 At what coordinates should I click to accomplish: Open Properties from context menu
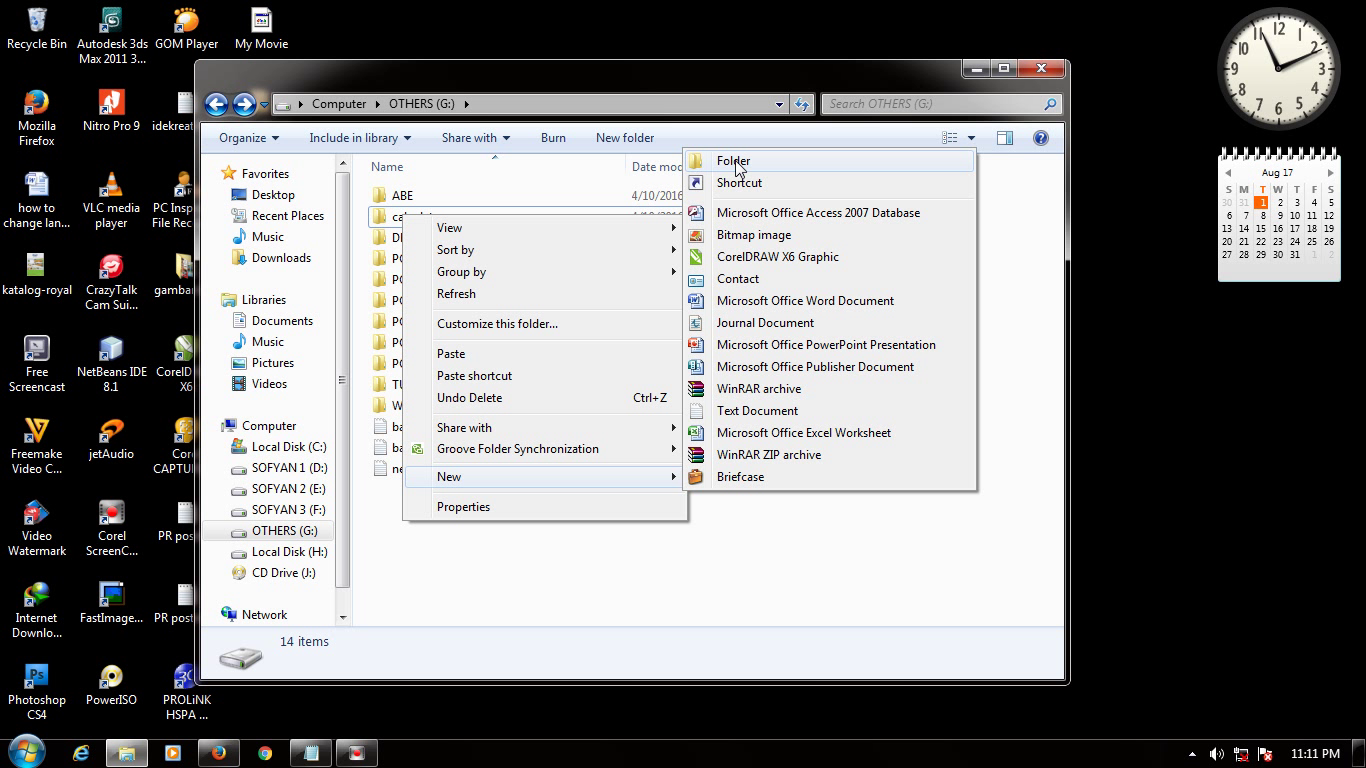546,507
